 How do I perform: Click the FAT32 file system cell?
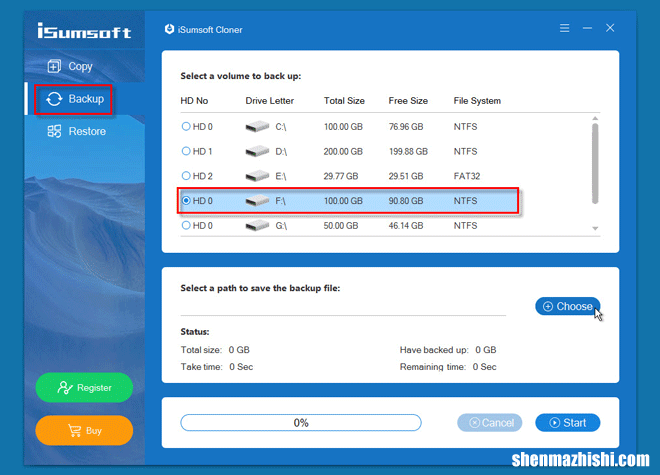click(467, 176)
